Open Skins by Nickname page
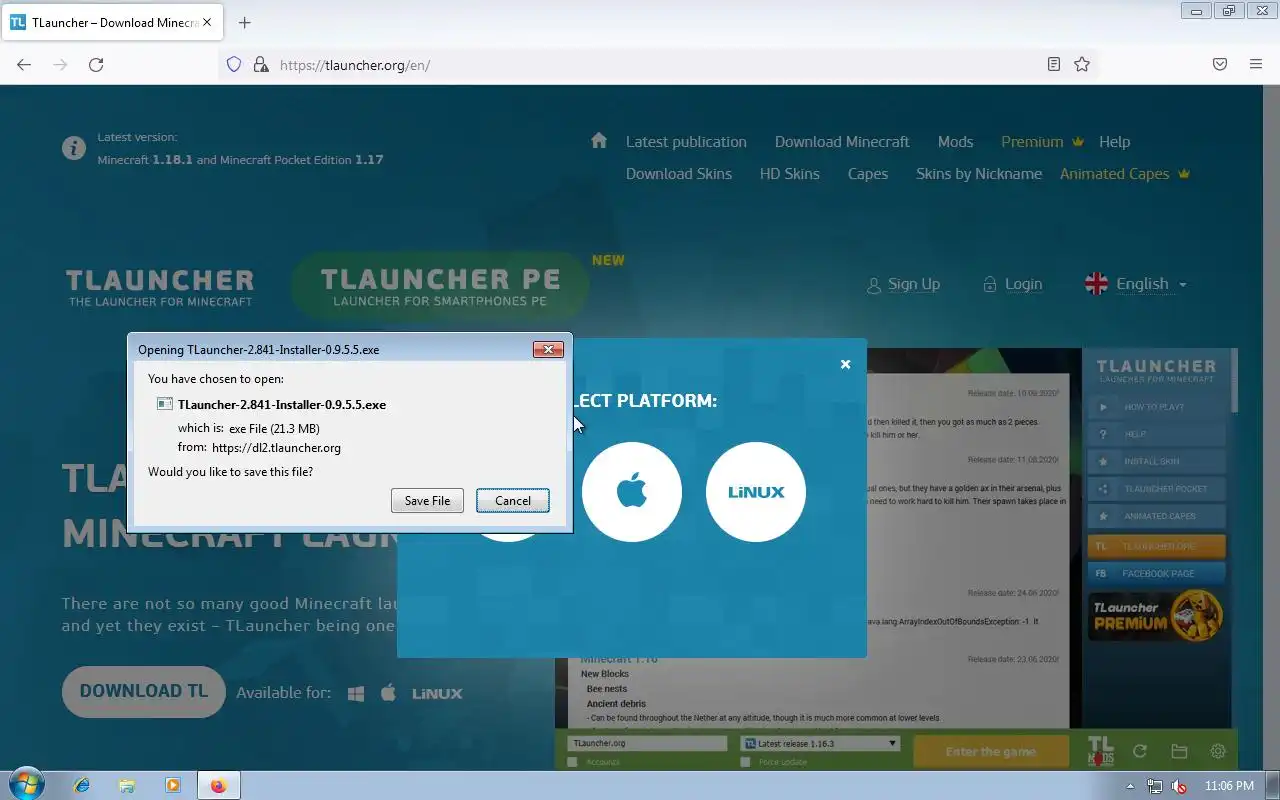The height and width of the screenshot is (800, 1280). (x=979, y=174)
